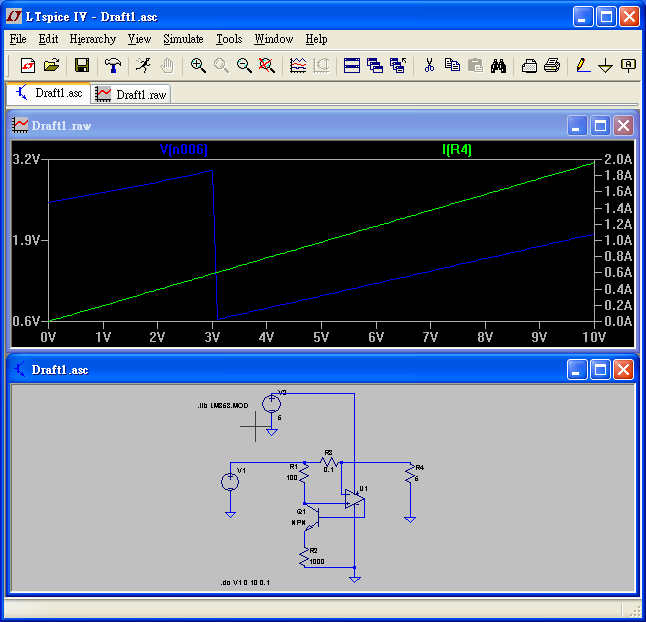Select the Copy icon in toolbar
Viewport: 646px width, 622px height.
click(452, 65)
